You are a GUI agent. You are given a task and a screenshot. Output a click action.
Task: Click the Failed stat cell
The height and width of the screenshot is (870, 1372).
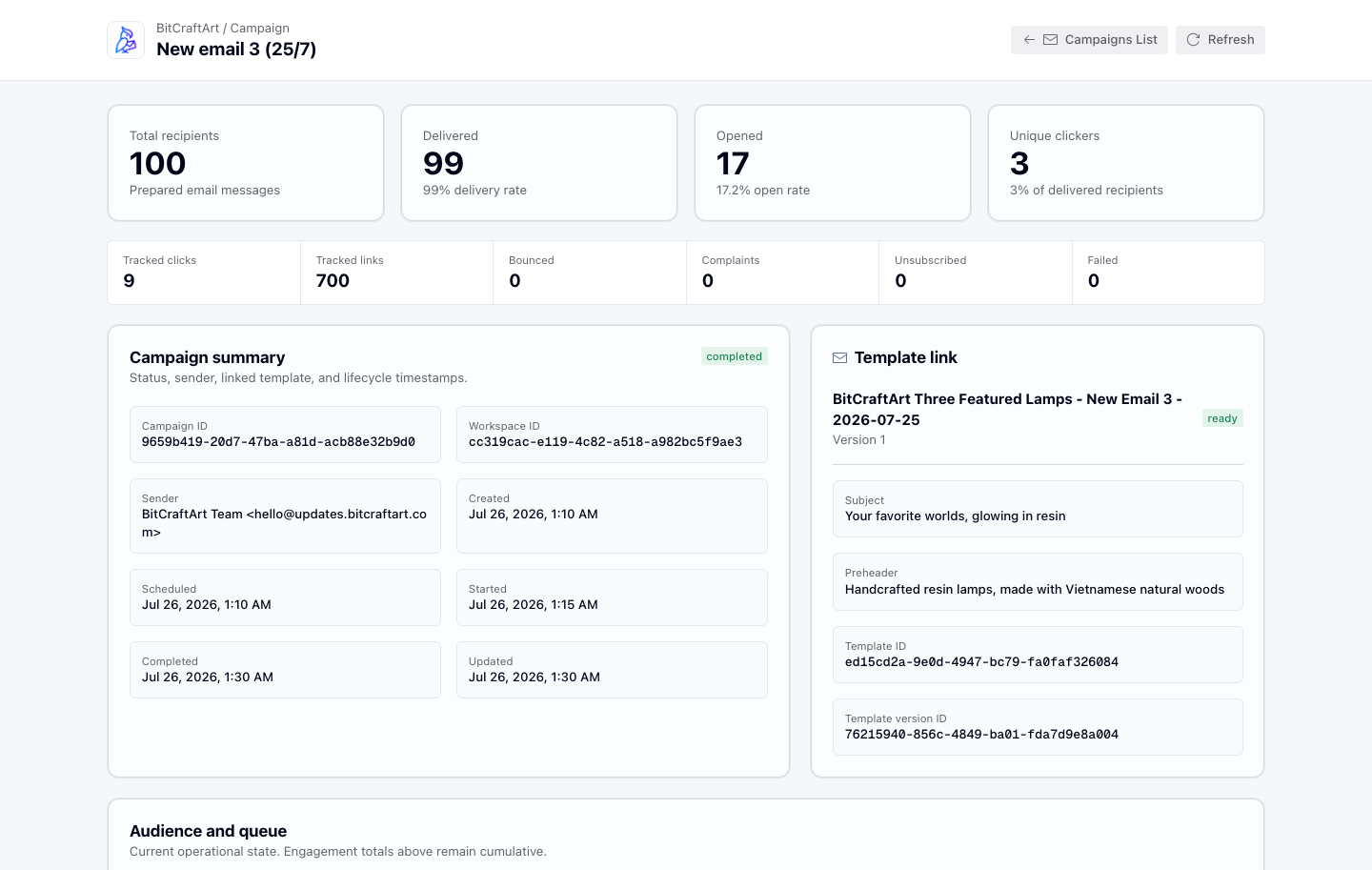click(1168, 273)
